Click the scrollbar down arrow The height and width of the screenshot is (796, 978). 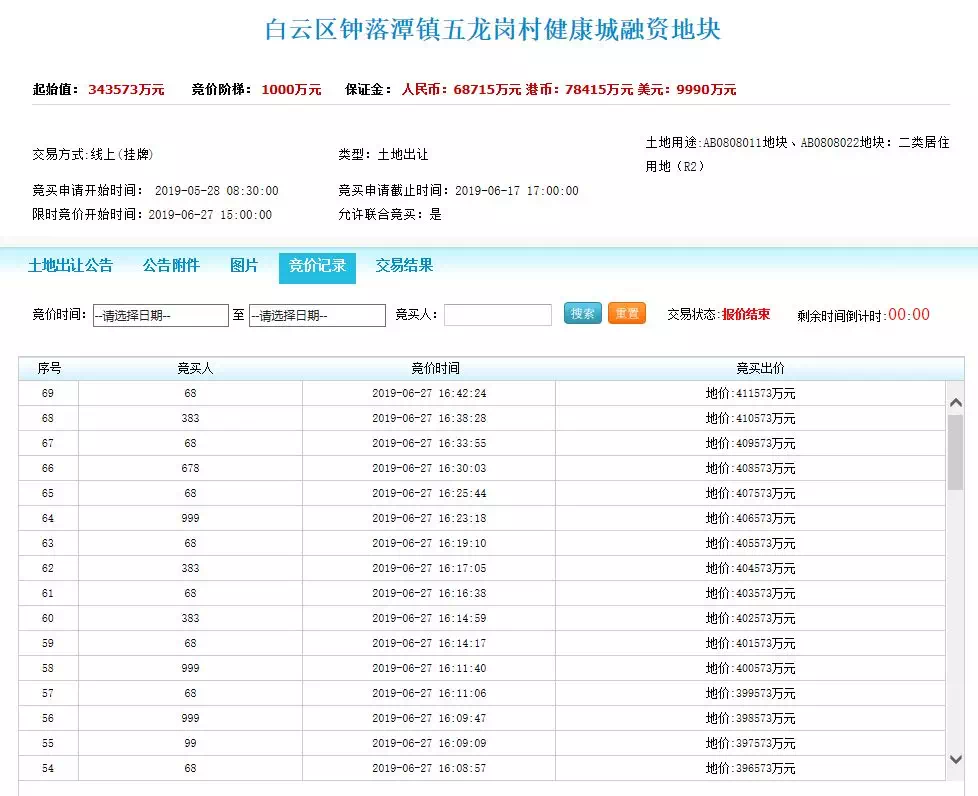point(955,759)
